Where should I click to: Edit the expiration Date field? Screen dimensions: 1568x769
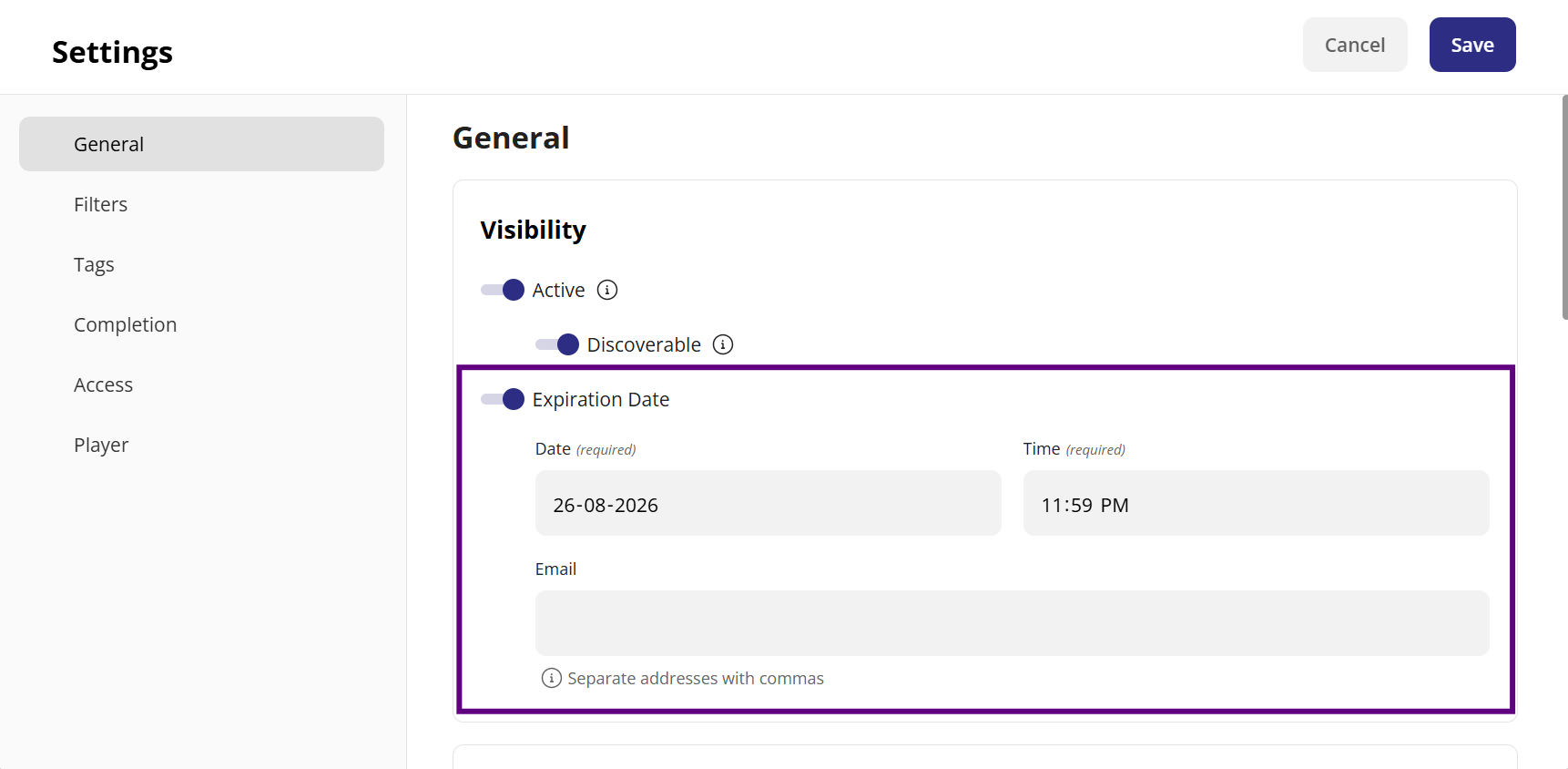click(769, 503)
